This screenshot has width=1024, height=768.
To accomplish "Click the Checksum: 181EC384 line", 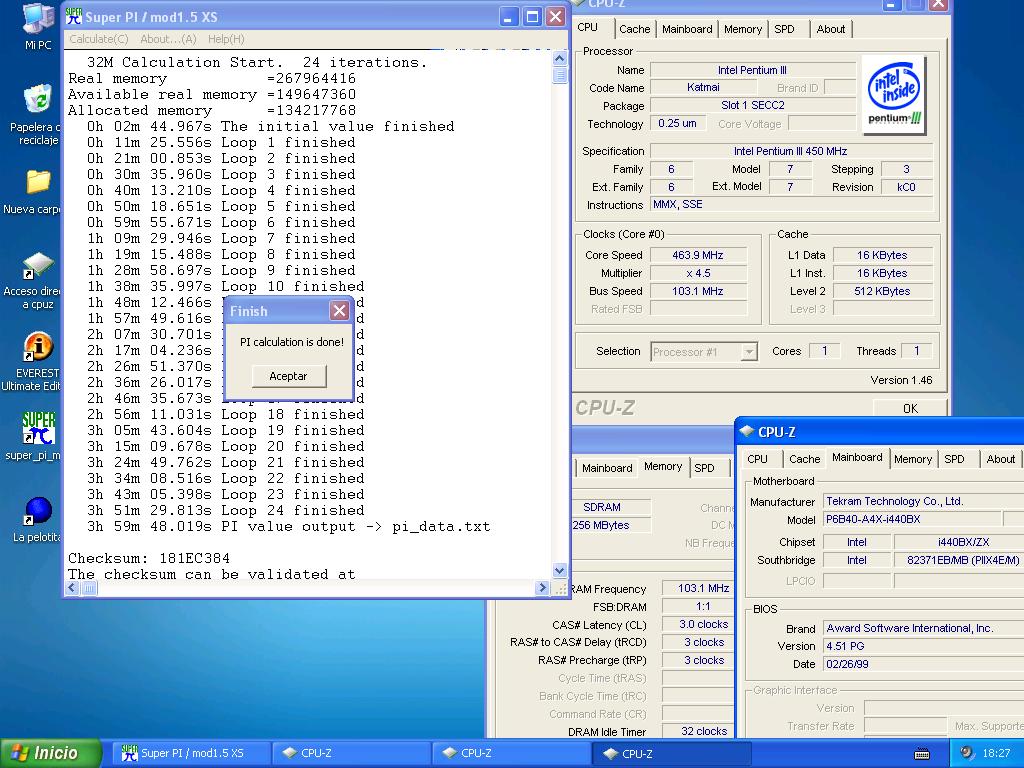I will 149,558.
